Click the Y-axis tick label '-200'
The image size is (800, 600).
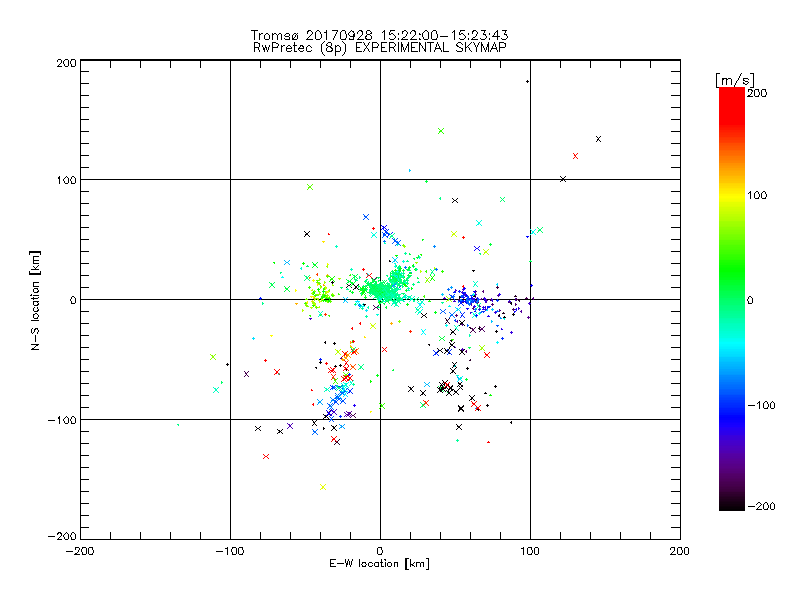[62, 536]
